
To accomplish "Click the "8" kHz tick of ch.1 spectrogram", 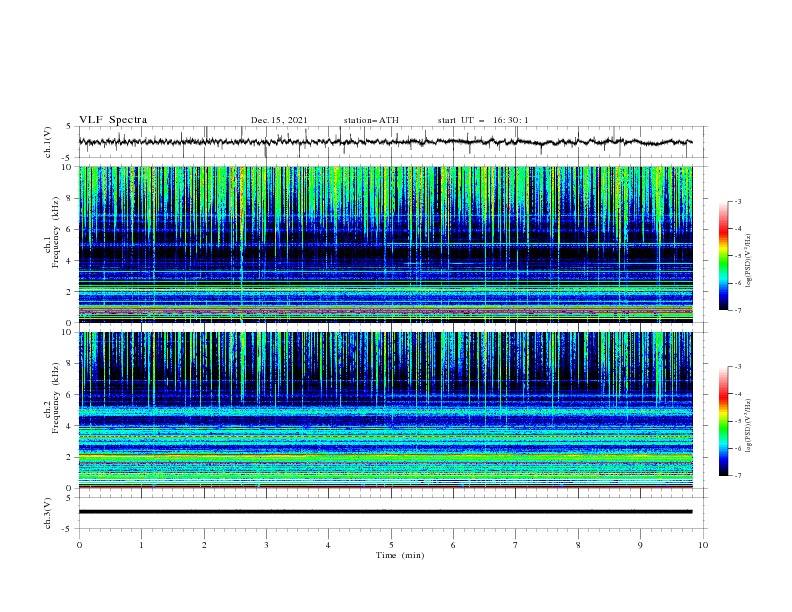I will click(x=70, y=198).
